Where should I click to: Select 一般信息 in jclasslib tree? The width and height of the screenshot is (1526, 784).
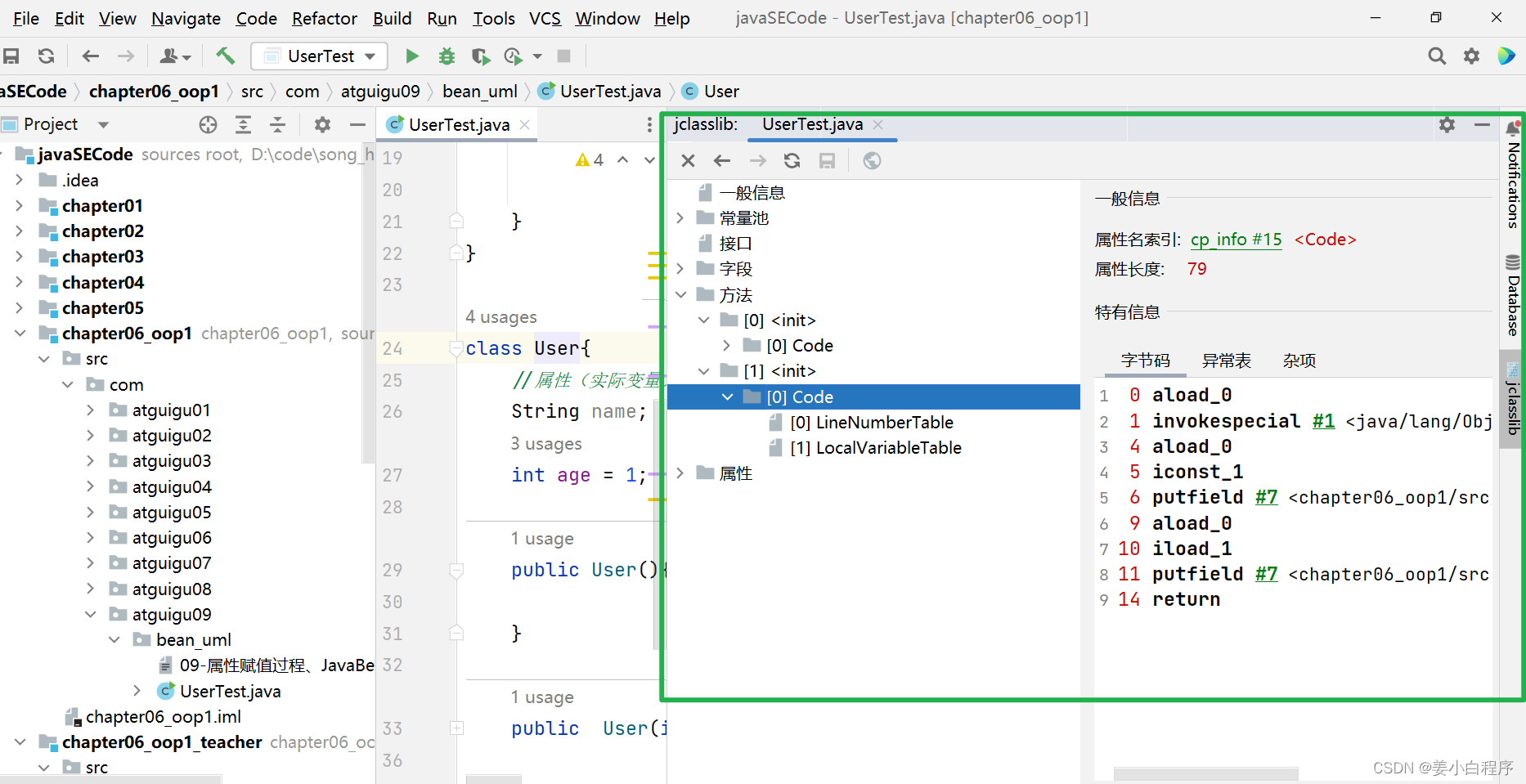752,193
